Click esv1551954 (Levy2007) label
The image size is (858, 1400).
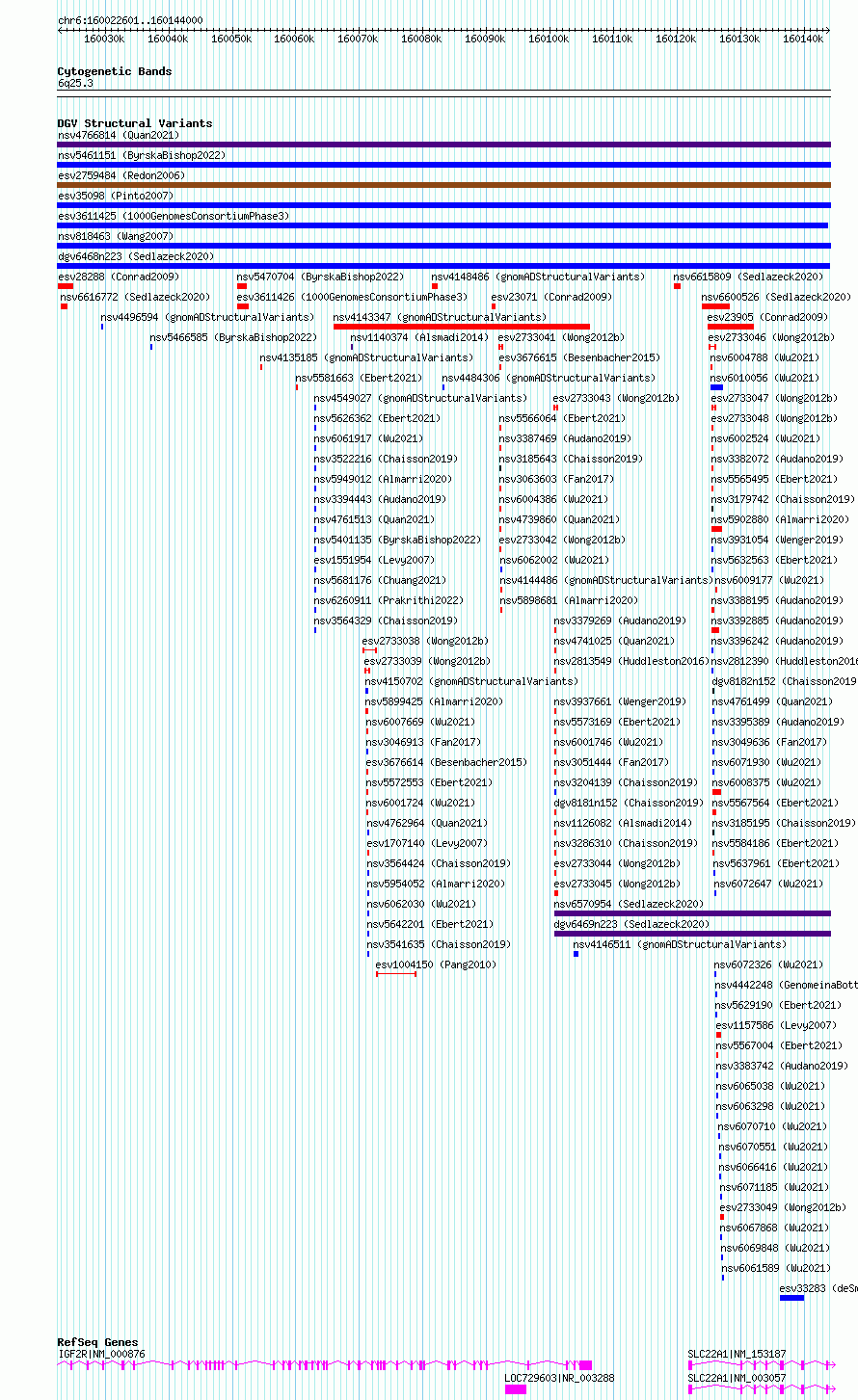coord(374,560)
